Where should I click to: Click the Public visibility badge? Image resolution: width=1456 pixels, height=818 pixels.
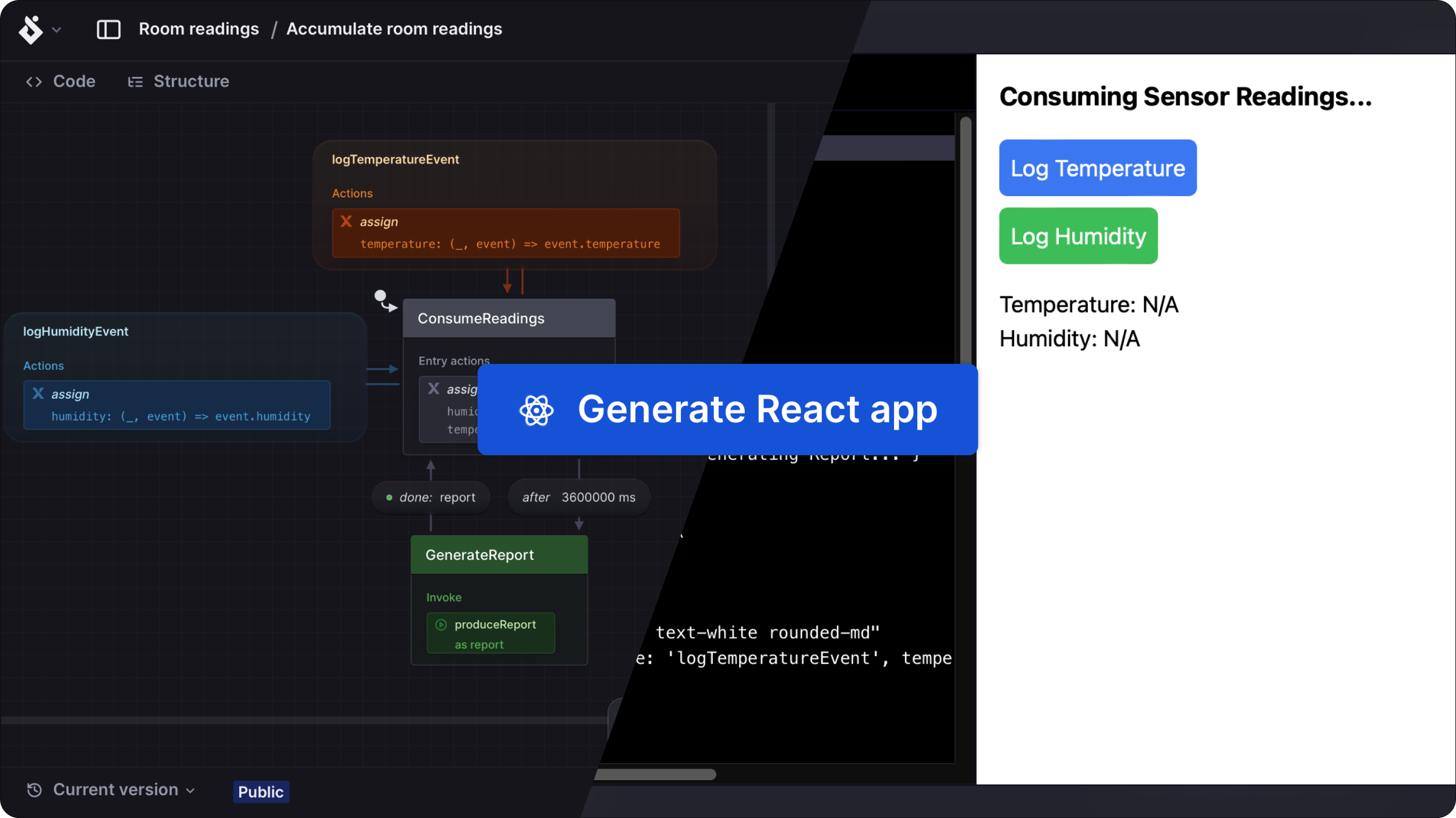260,792
